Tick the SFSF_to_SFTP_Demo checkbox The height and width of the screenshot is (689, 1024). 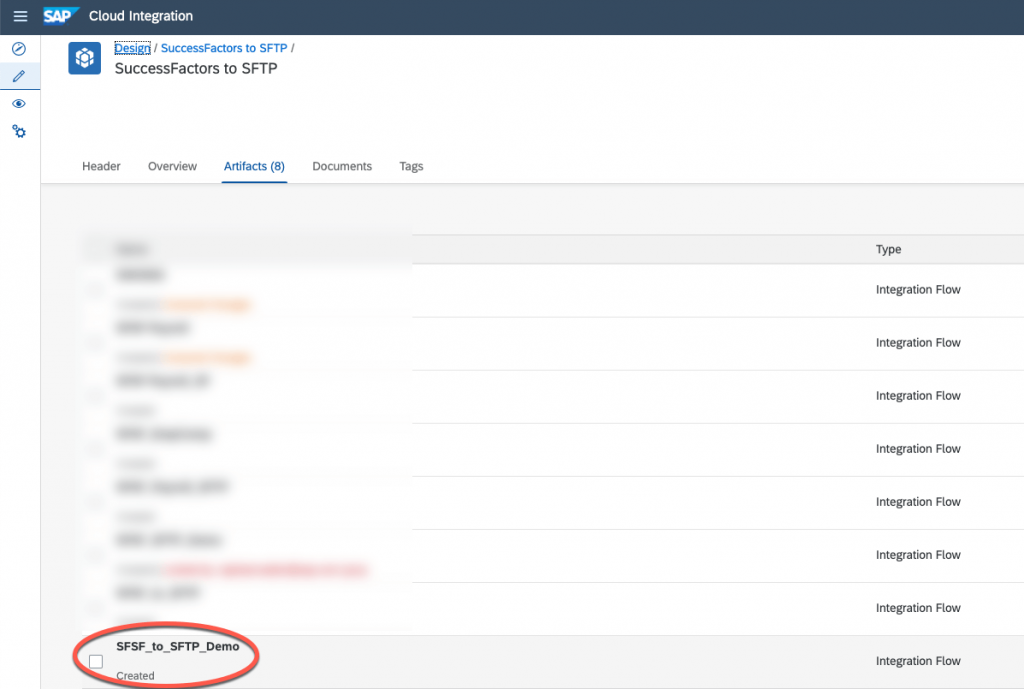96,662
